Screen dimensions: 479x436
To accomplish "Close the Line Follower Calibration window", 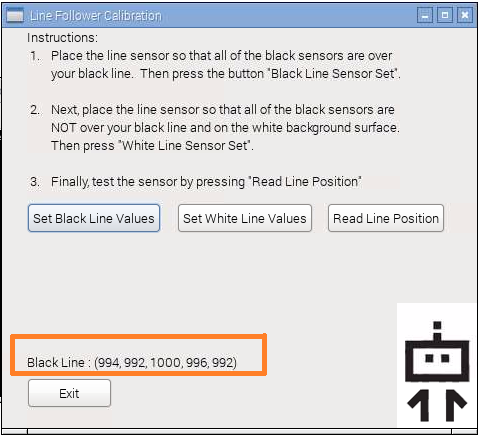I will point(465,15).
